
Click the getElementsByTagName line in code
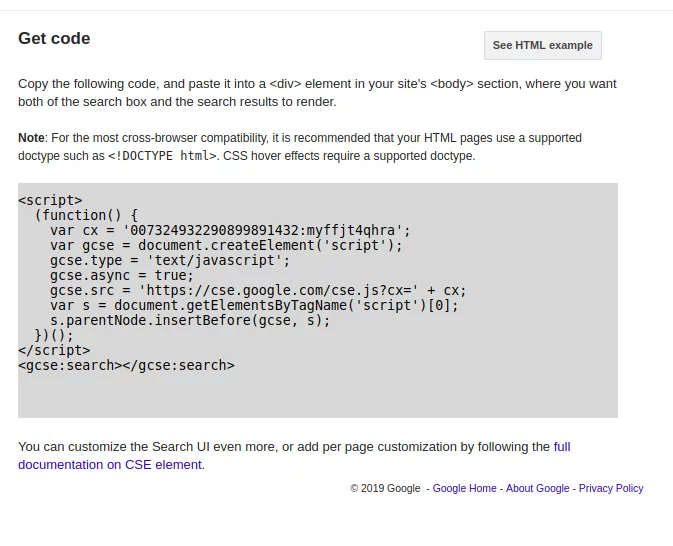pos(254,305)
